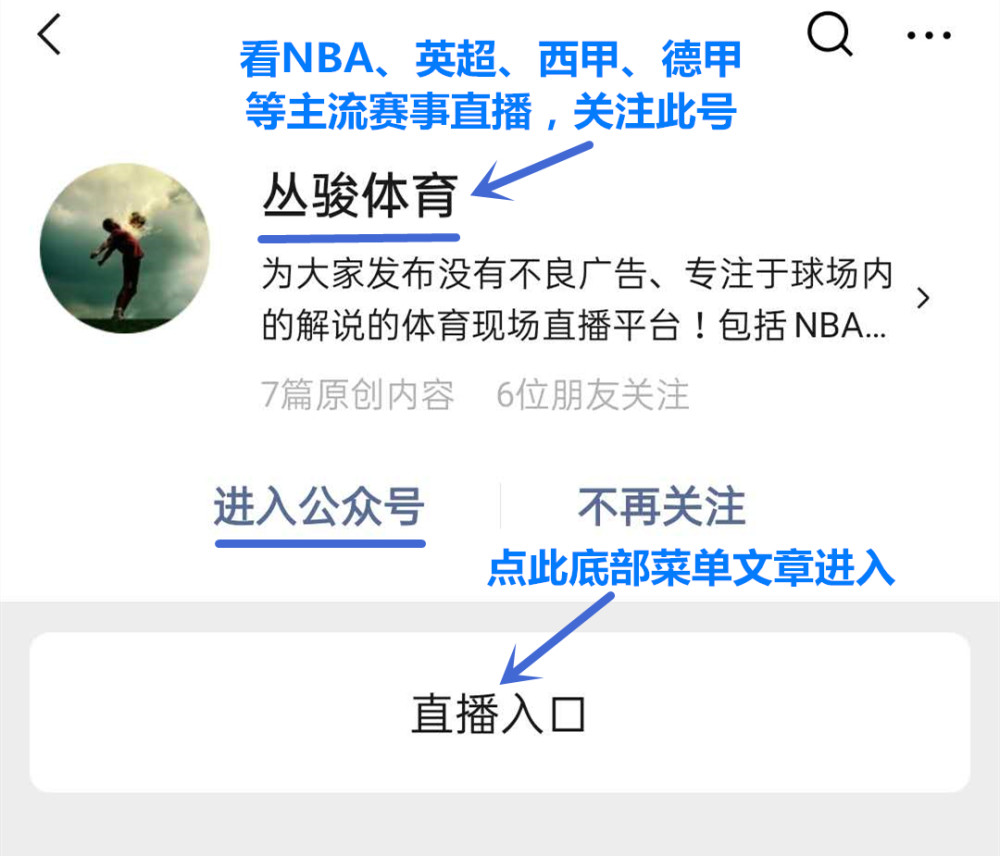1000x856 pixels.
Task: Go back using the top-left arrow
Action: [x=49, y=34]
